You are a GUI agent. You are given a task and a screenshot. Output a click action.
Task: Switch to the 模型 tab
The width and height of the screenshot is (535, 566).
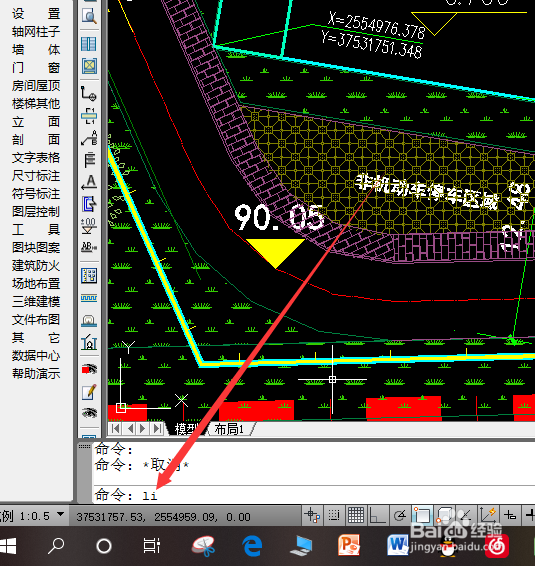186,429
